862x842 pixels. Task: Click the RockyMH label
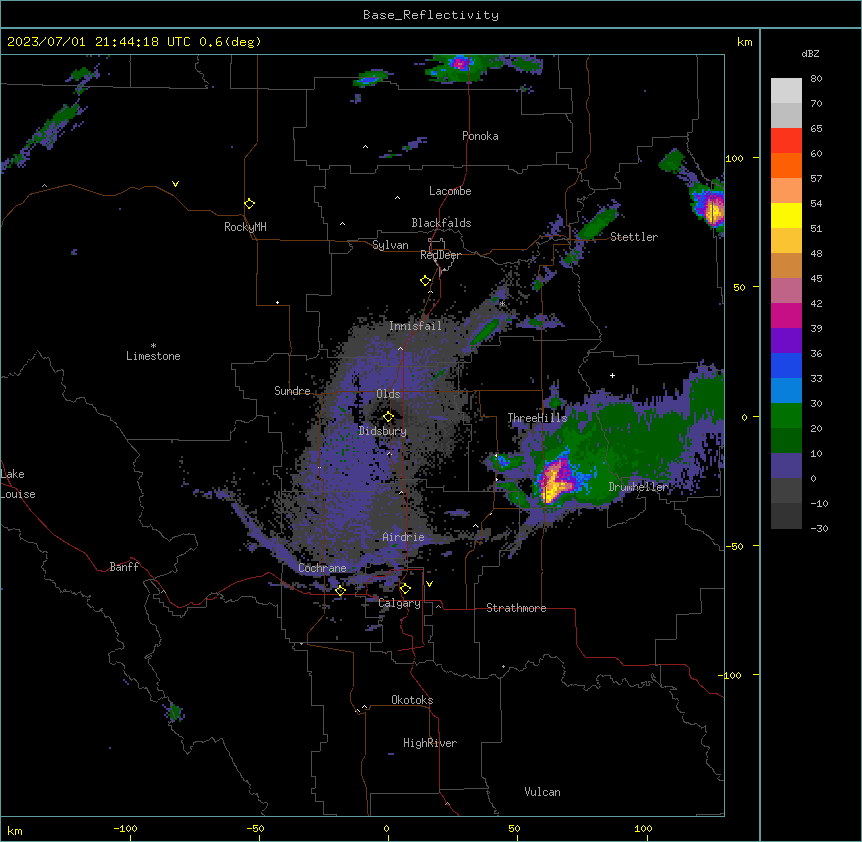[x=245, y=227]
